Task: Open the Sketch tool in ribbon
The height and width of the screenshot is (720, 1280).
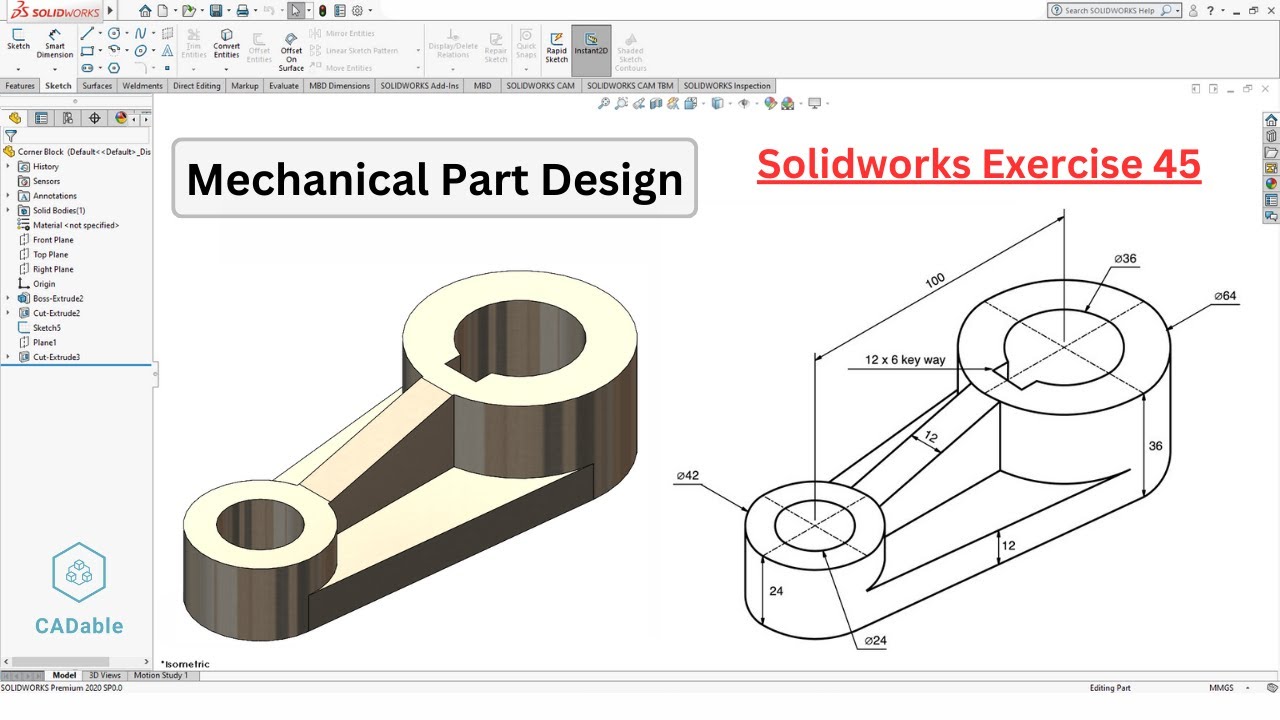Action: 18,38
